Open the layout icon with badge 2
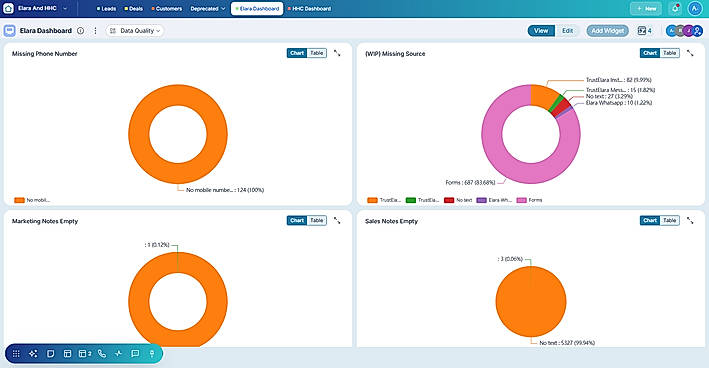The width and height of the screenshot is (709, 368). pyautogui.click(x=85, y=354)
